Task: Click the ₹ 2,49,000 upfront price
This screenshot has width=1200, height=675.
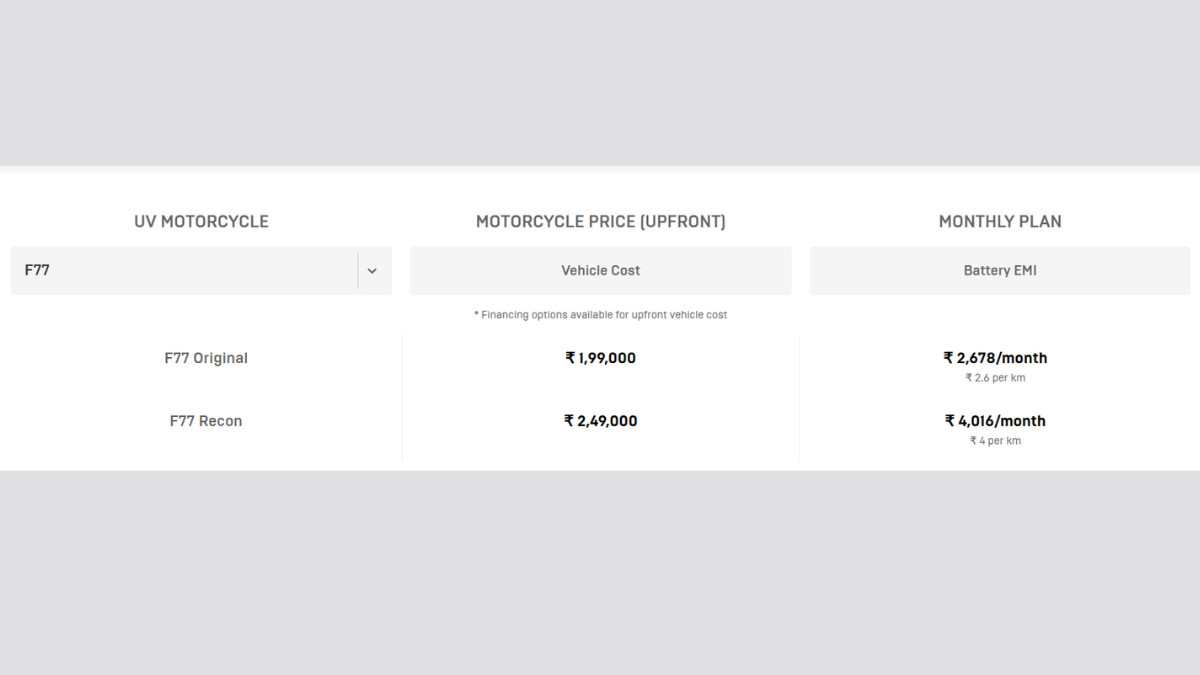Action: pos(600,421)
